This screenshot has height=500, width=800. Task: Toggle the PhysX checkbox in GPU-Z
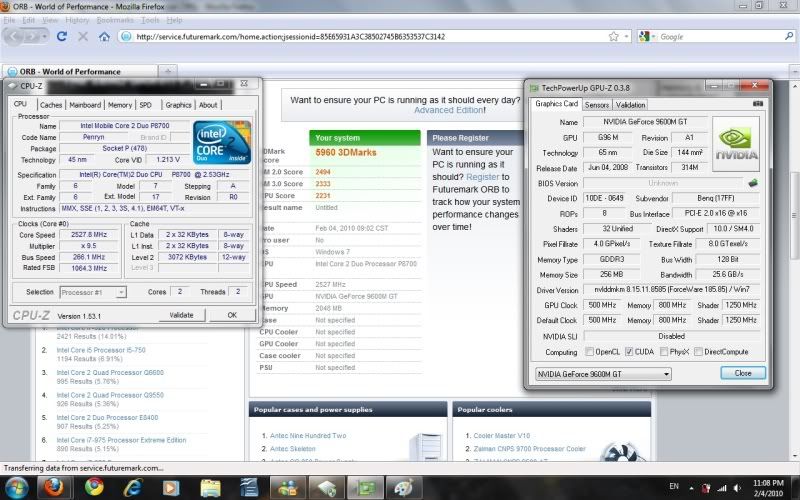point(663,352)
